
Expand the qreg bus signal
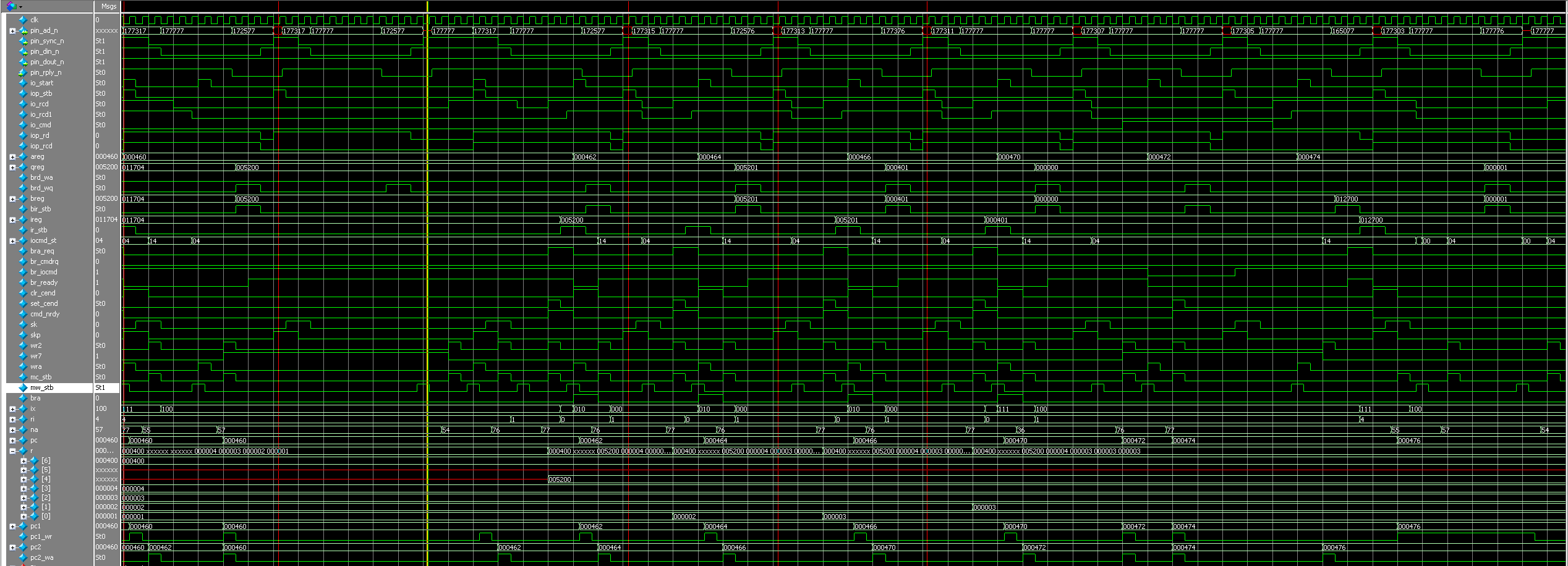(12, 167)
